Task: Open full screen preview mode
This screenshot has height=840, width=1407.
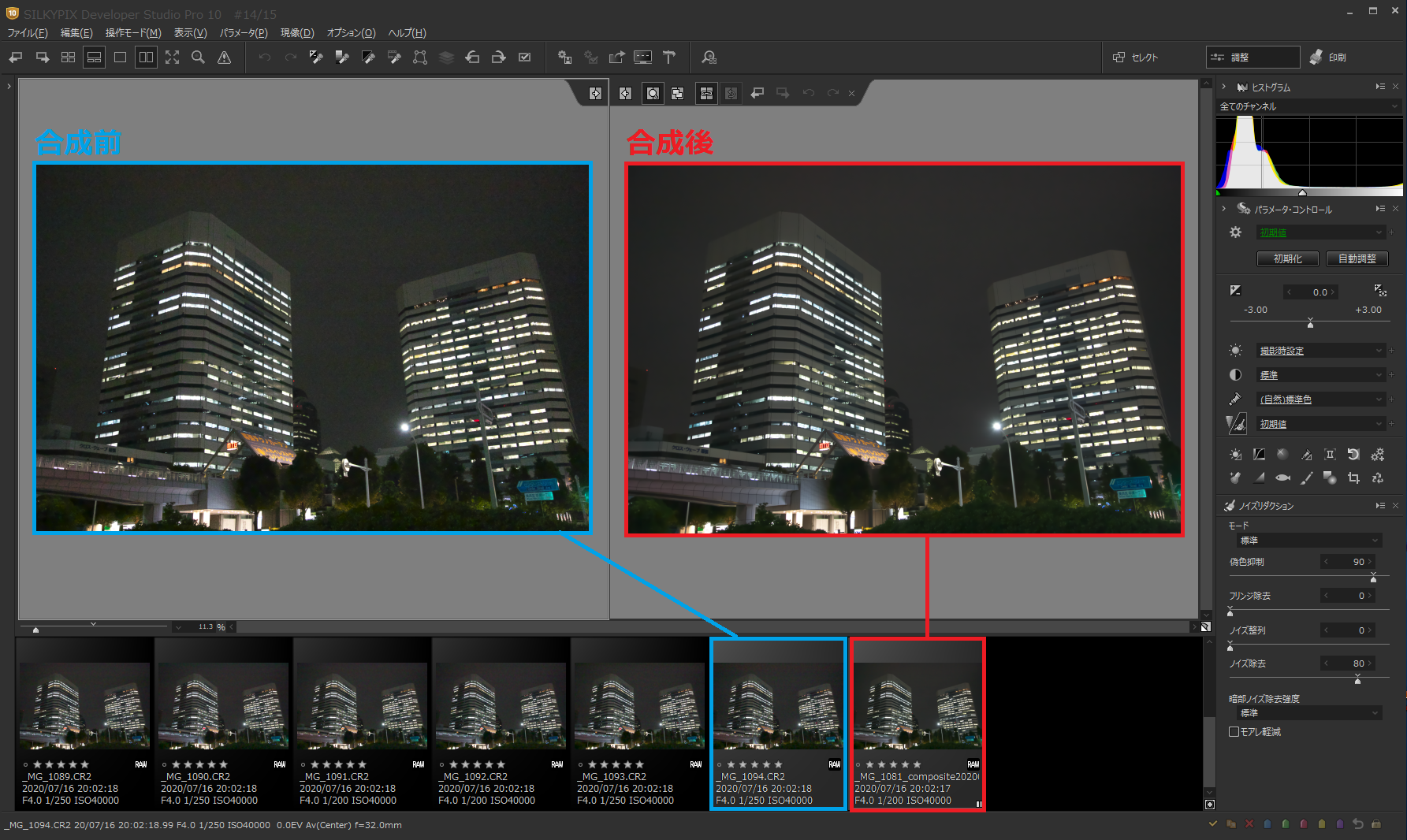Action: pos(173,58)
